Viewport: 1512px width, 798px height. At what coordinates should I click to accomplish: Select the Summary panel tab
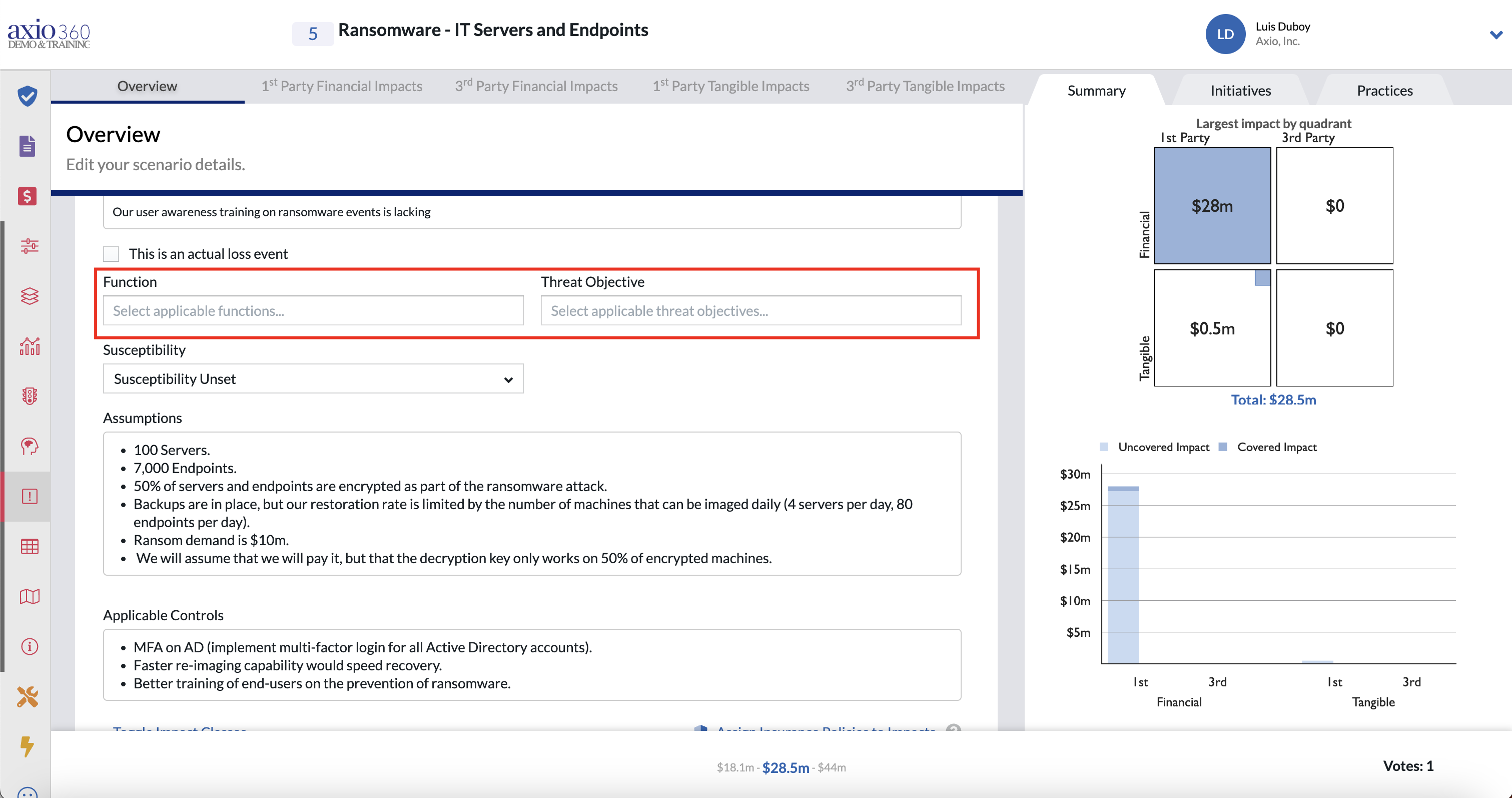1096,91
